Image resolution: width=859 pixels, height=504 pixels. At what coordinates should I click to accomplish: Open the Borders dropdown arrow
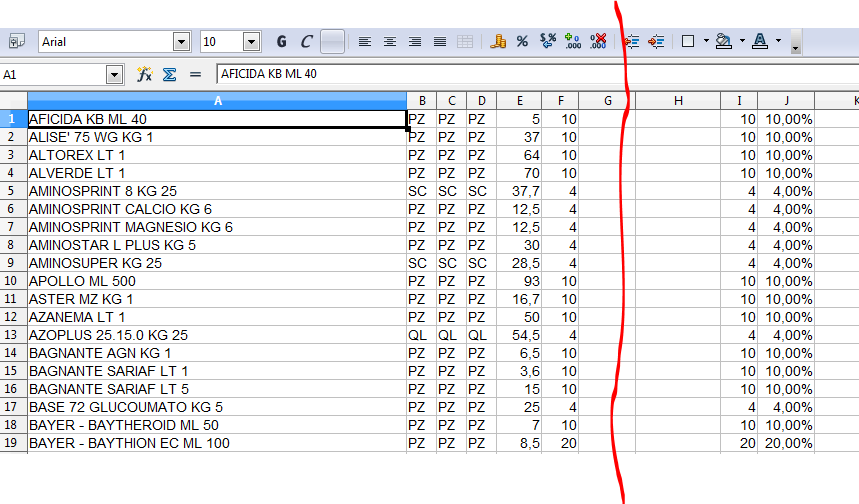(706, 41)
